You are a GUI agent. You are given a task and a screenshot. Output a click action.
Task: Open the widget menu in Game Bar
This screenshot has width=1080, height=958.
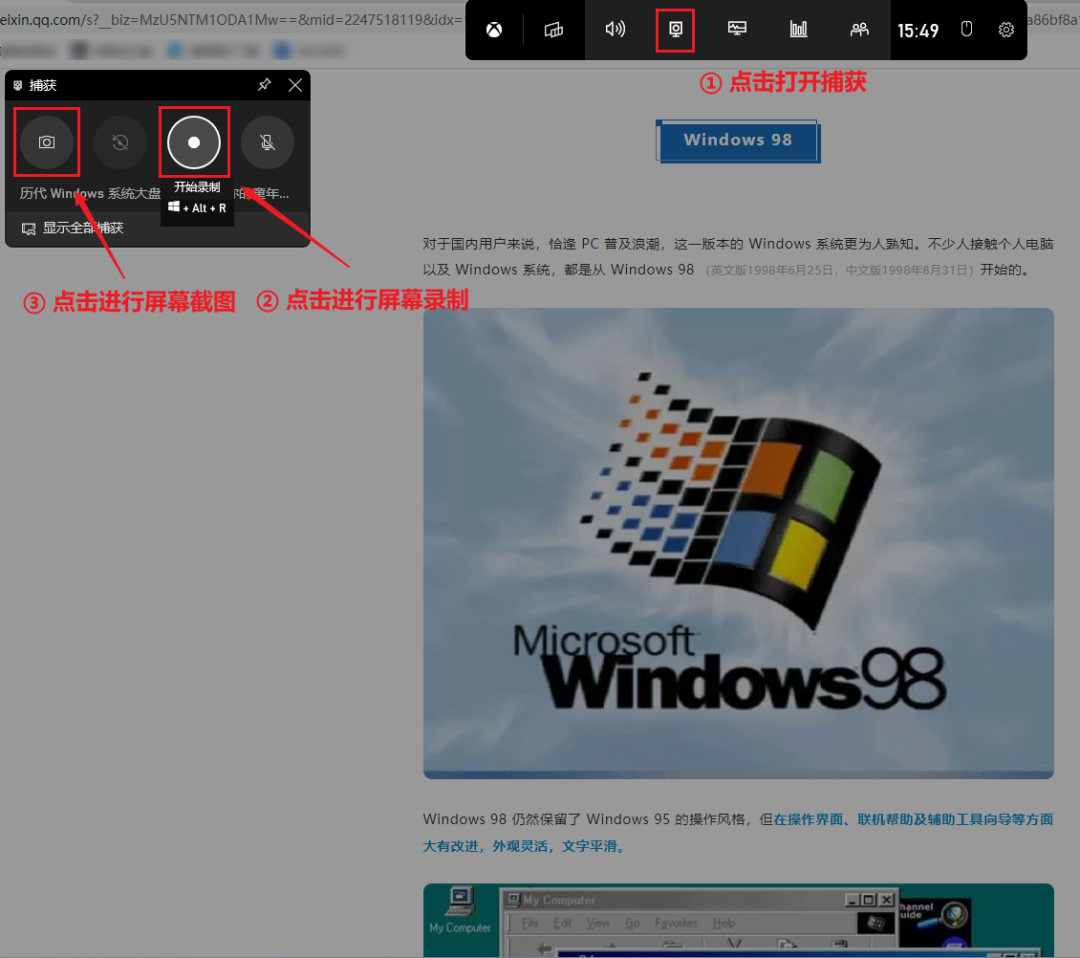[x=554, y=30]
